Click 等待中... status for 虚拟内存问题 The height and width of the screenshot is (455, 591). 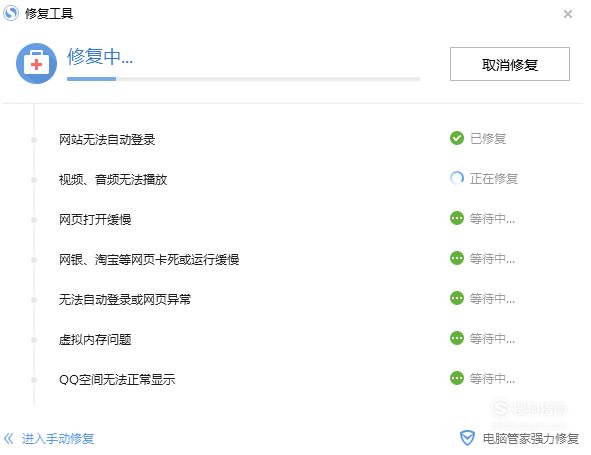click(x=492, y=339)
